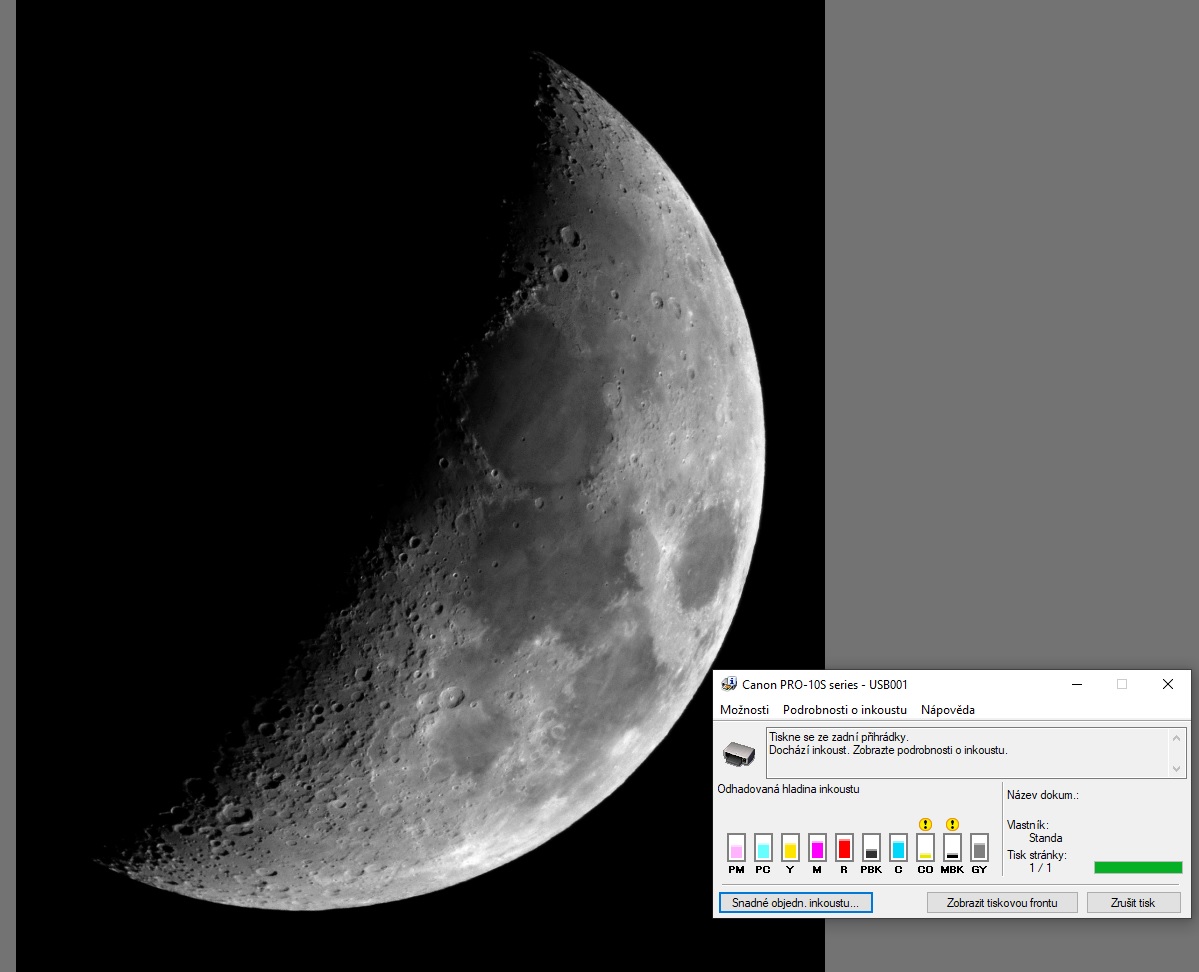This screenshot has height=972, width=1199.
Task: Click the PC photo cyan ink tank
Action: (x=763, y=848)
